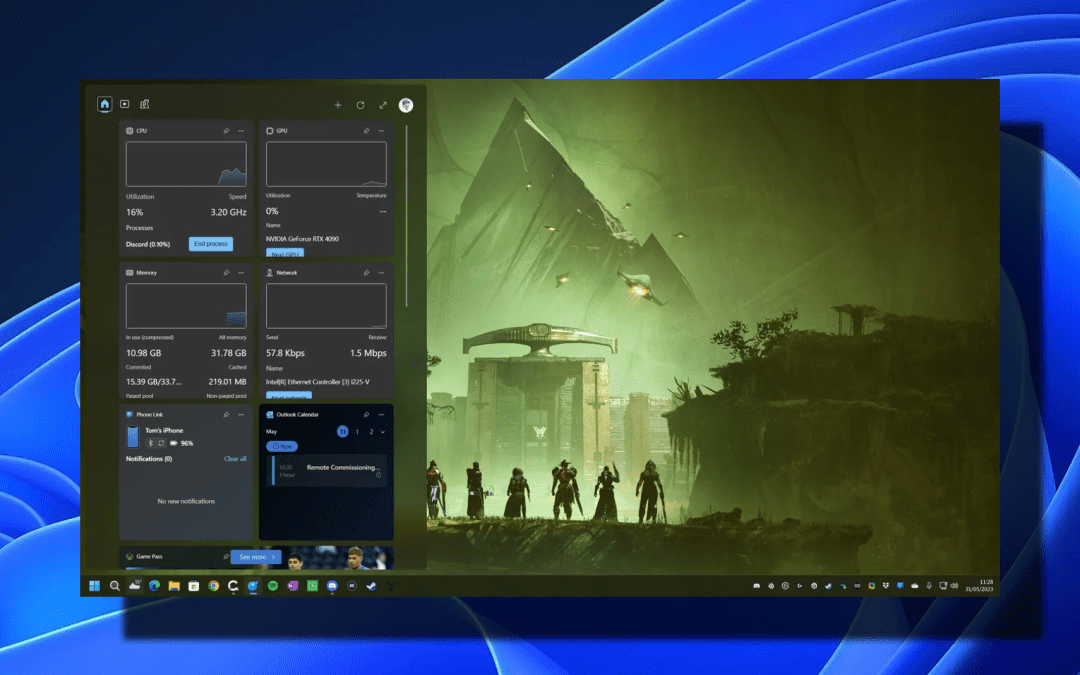This screenshot has width=1080, height=675.
Task: Click the CPU utilization graph
Action: [x=186, y=164]
